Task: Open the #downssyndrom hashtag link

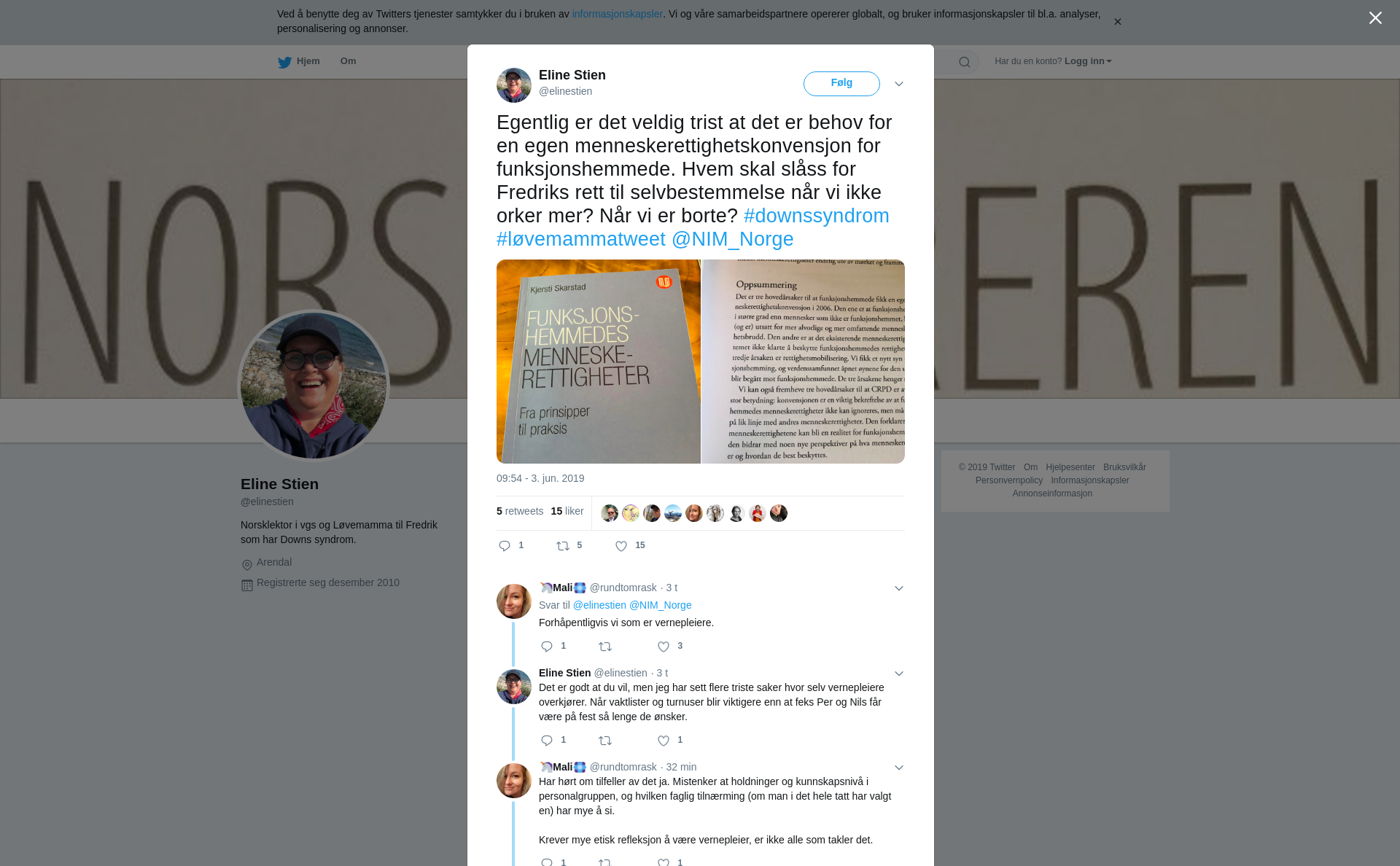Action: tap(817, 216)
